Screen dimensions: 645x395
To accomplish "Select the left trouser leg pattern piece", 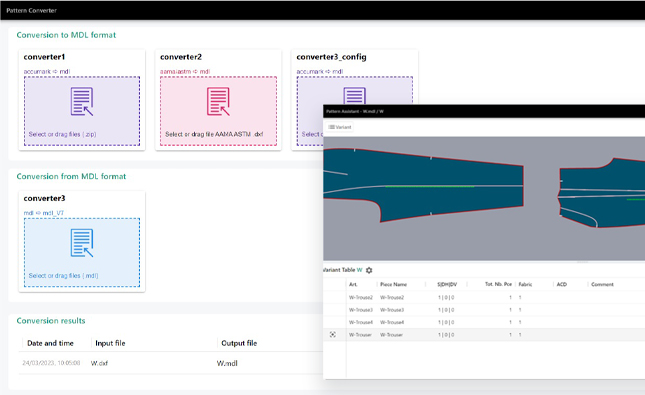I will point(424,185).
